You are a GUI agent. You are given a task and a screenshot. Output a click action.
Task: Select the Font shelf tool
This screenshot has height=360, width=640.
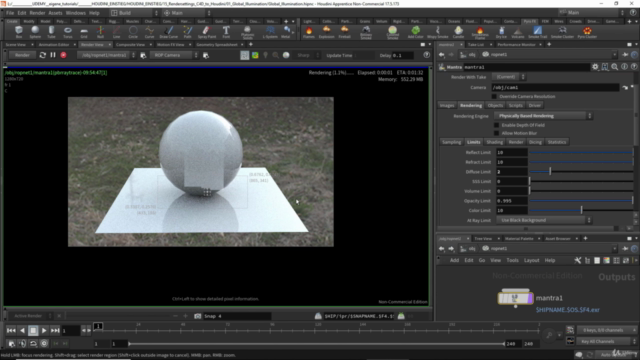[226, 31]
